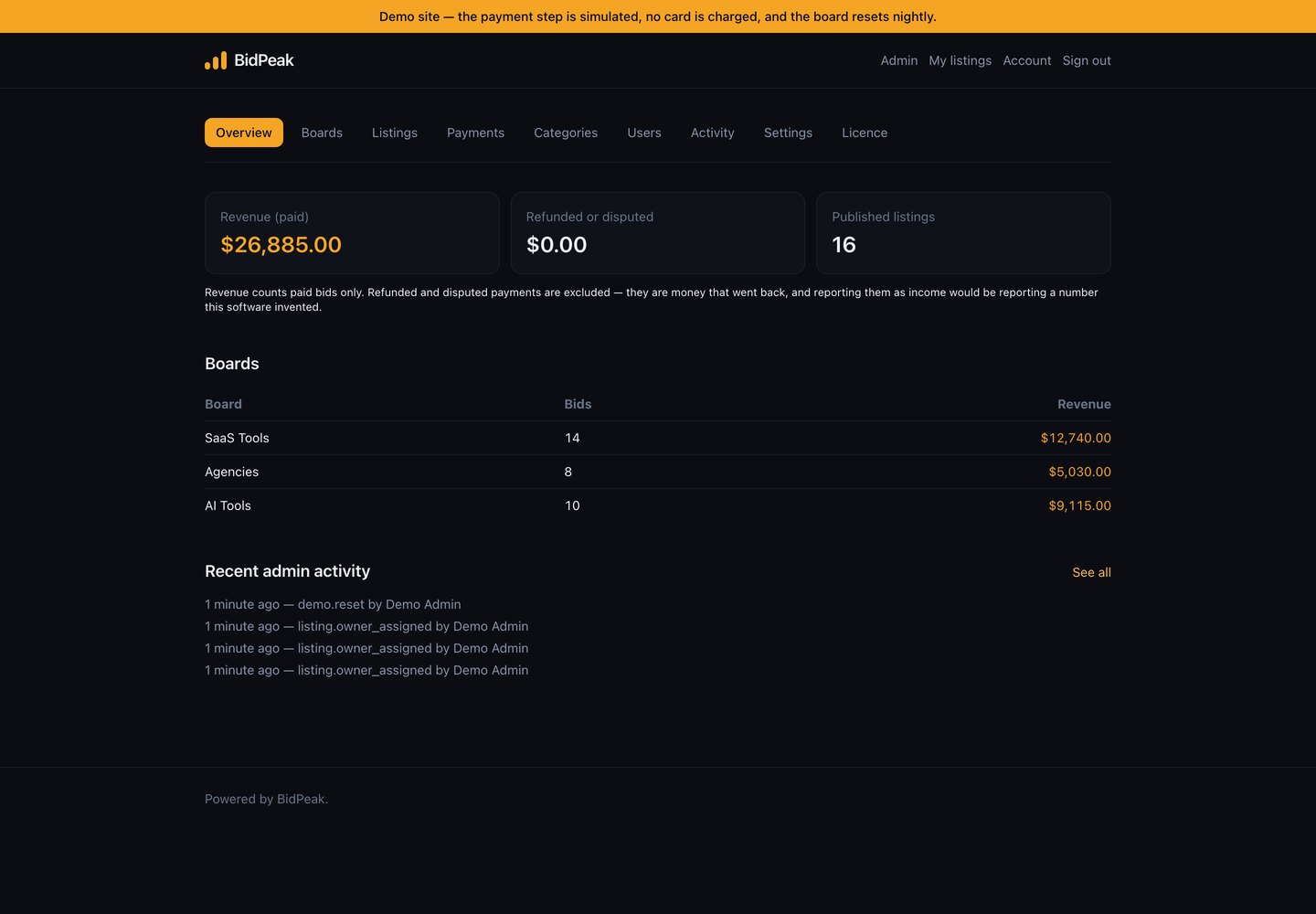This screenshot has width=1316, height=914.
Task: Click the demo.reset activity entry
Action: (x=333, y=604)
